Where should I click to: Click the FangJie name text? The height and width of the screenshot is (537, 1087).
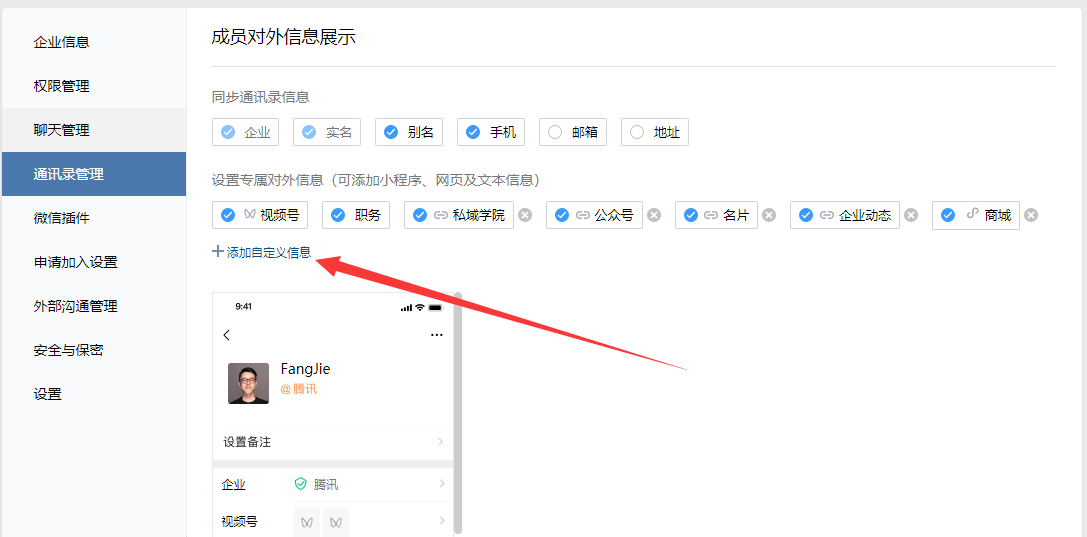[x=306, y=369]
